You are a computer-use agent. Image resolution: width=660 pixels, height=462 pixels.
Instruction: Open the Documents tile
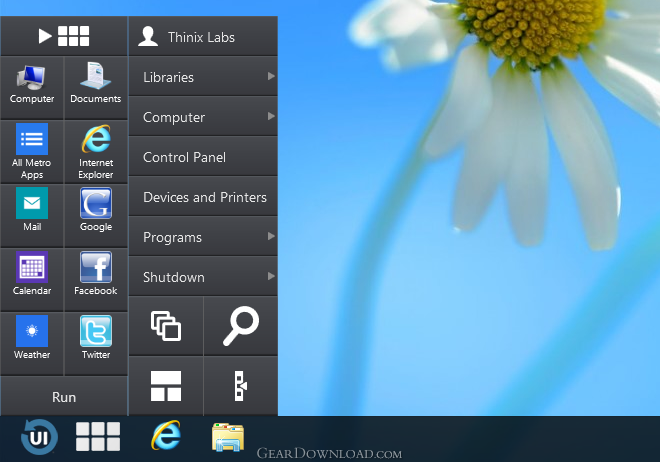(96, 88)
